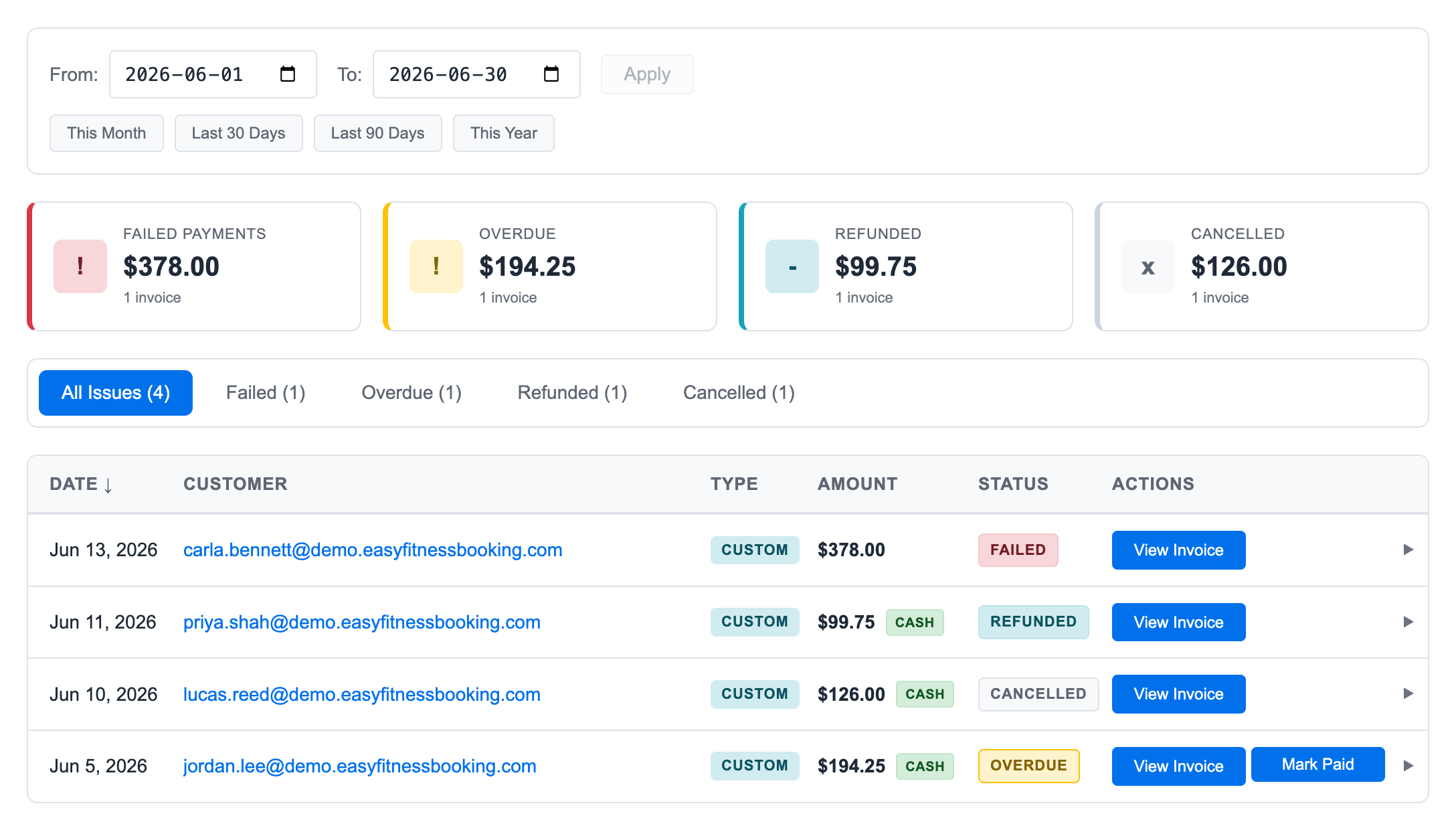Switch to the Refunded (1) tab
The width and height of the screenshot is (1456, 830).
(x=572, y=393)
